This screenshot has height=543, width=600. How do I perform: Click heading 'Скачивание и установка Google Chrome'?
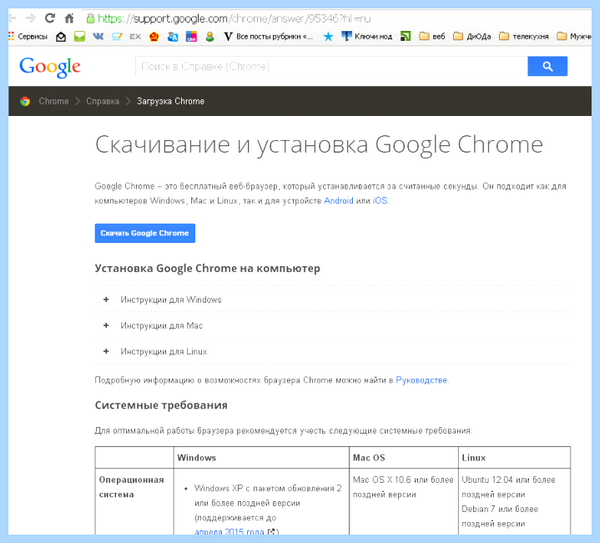coord(319,145)
